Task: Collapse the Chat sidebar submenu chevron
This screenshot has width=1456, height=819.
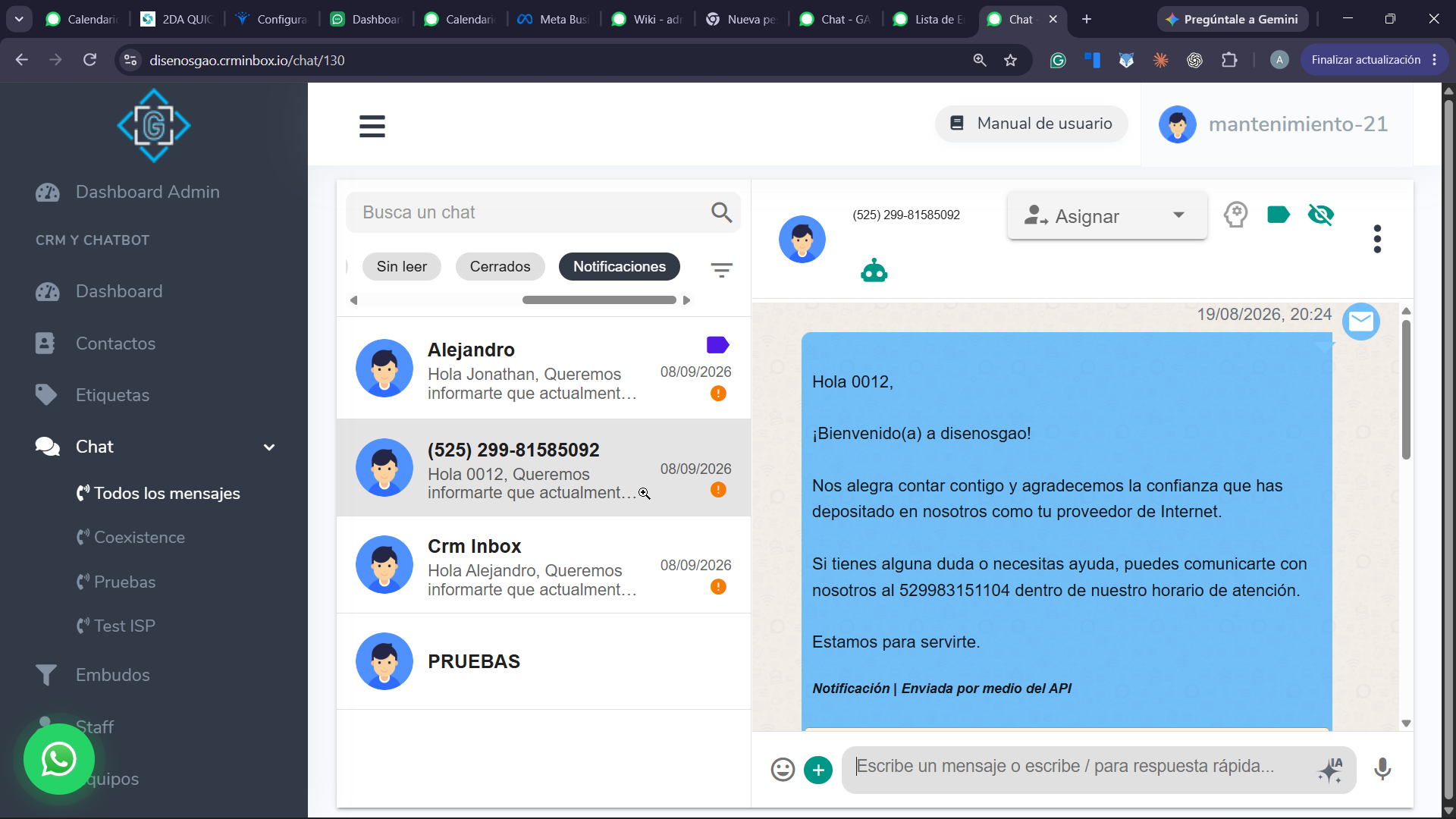Action: point(269,447)
